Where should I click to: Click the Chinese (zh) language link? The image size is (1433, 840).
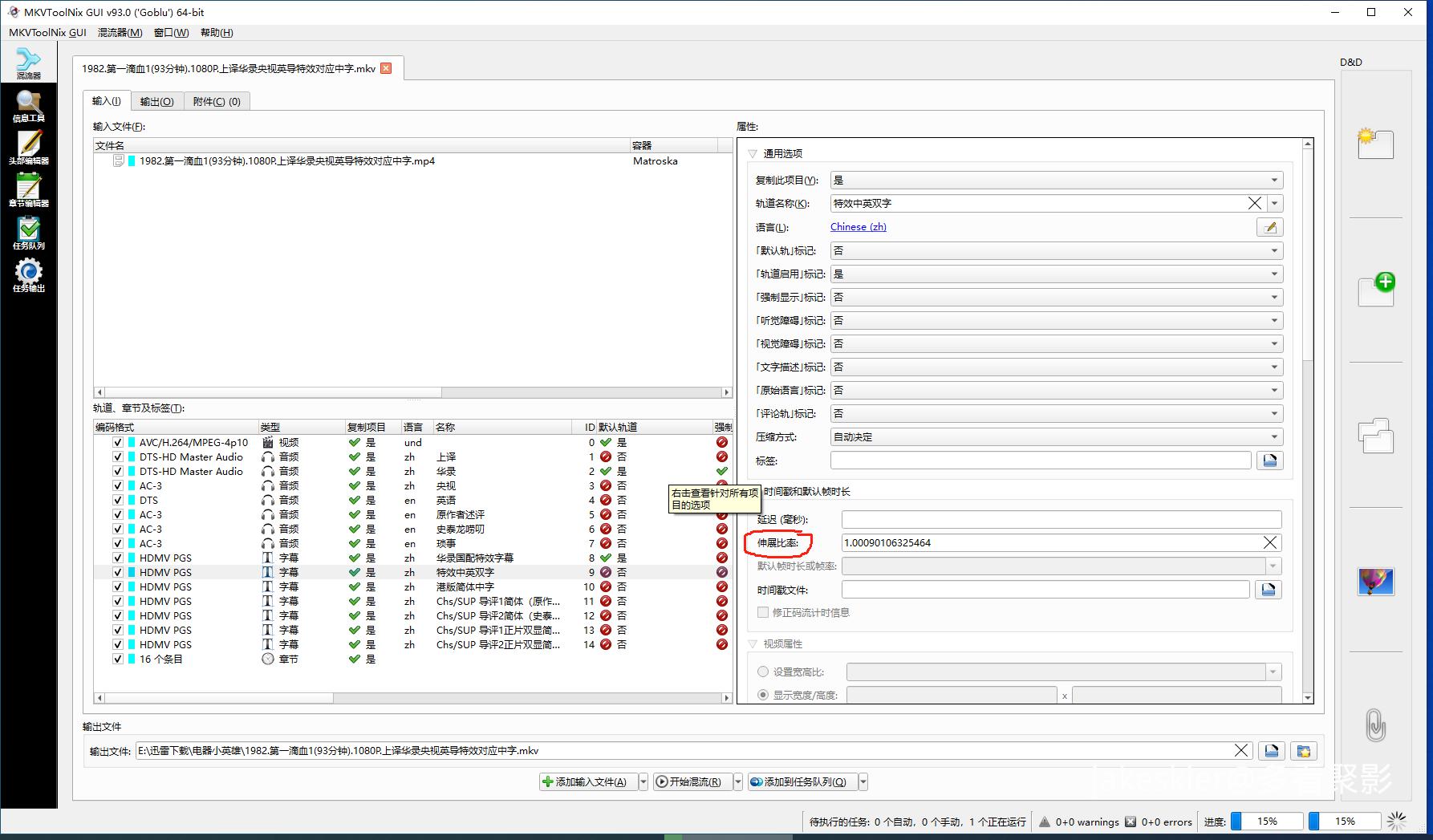click(858, 227)
